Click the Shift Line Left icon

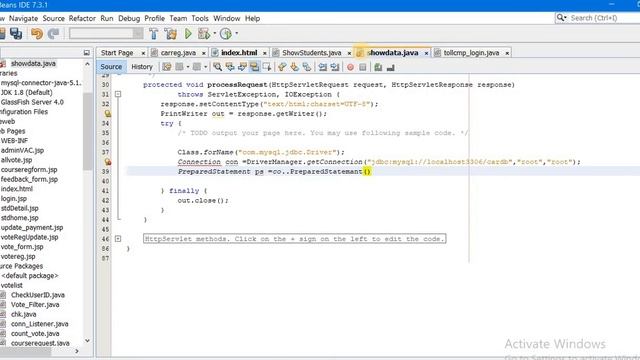pos(322,67)
